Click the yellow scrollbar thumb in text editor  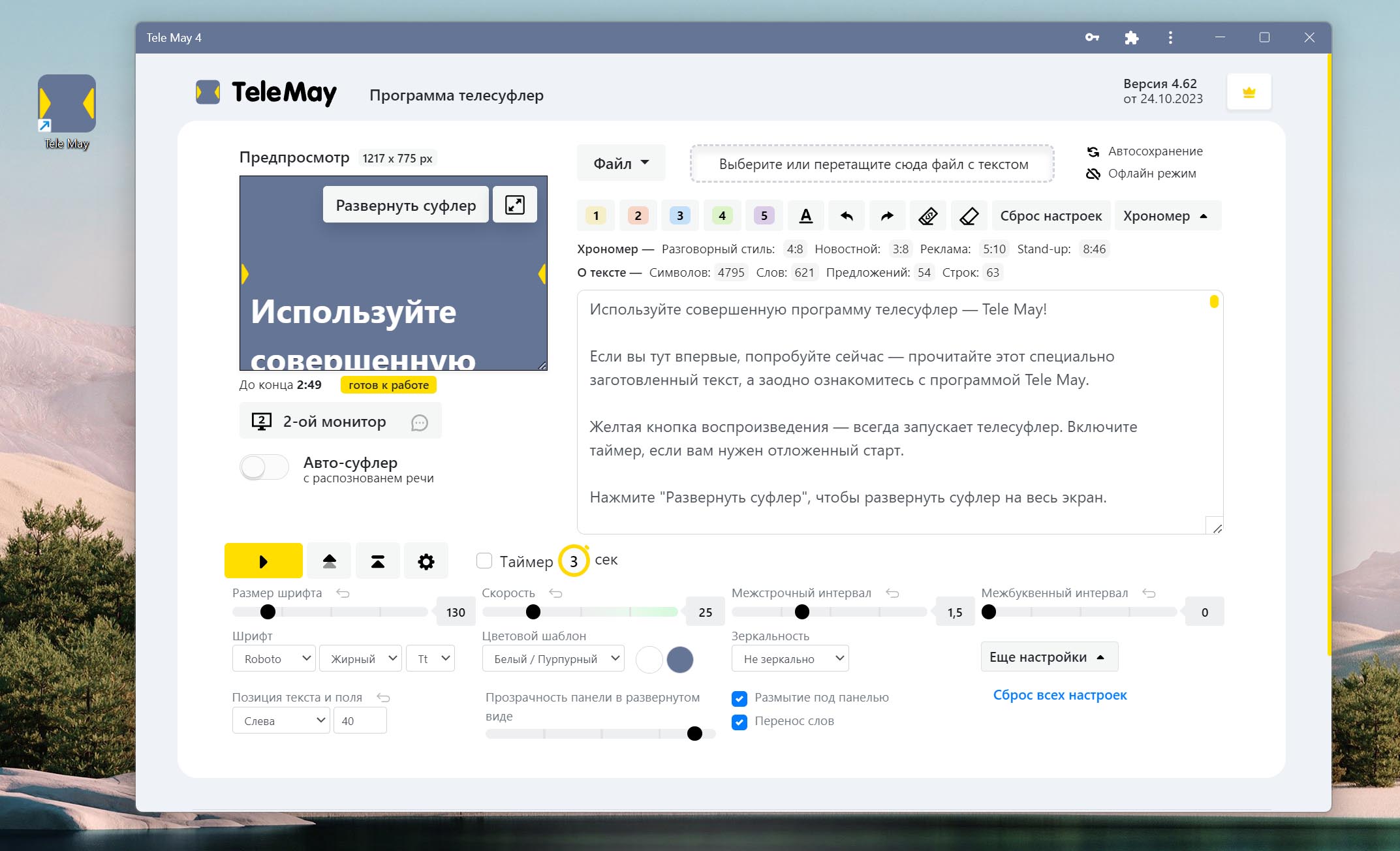coord(1214,302)
